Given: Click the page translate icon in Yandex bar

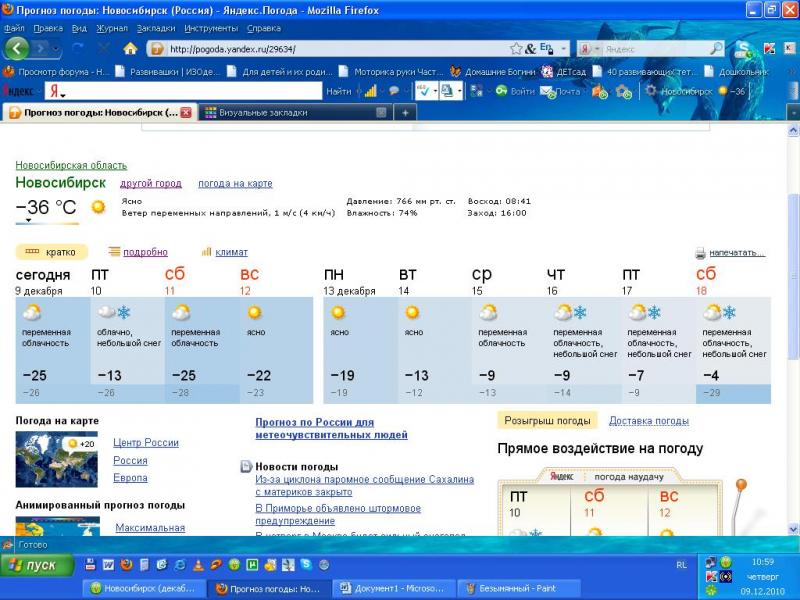Looking at the screenshot, I should click(x=447, y=91).
